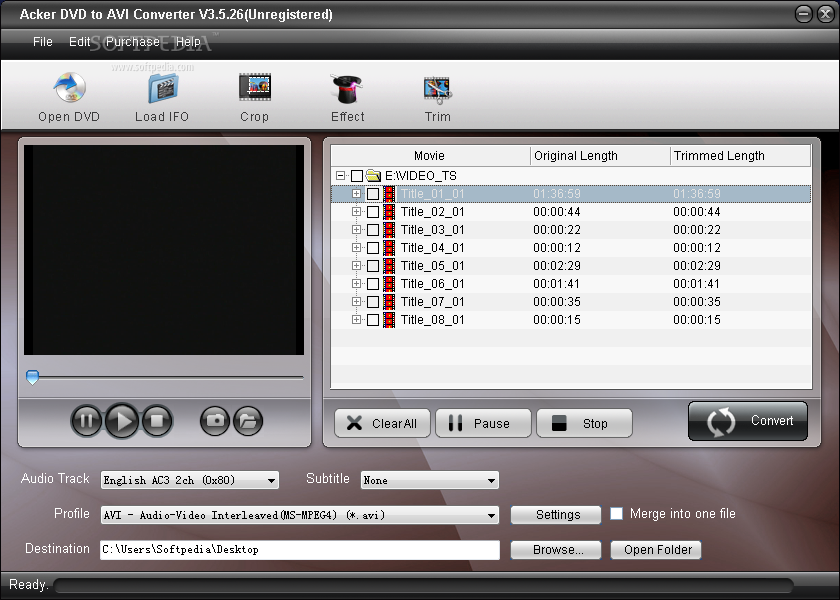Click the video preview area
Image resolution: width=840 pixels, height=600 pixels.
coord(164,250)
